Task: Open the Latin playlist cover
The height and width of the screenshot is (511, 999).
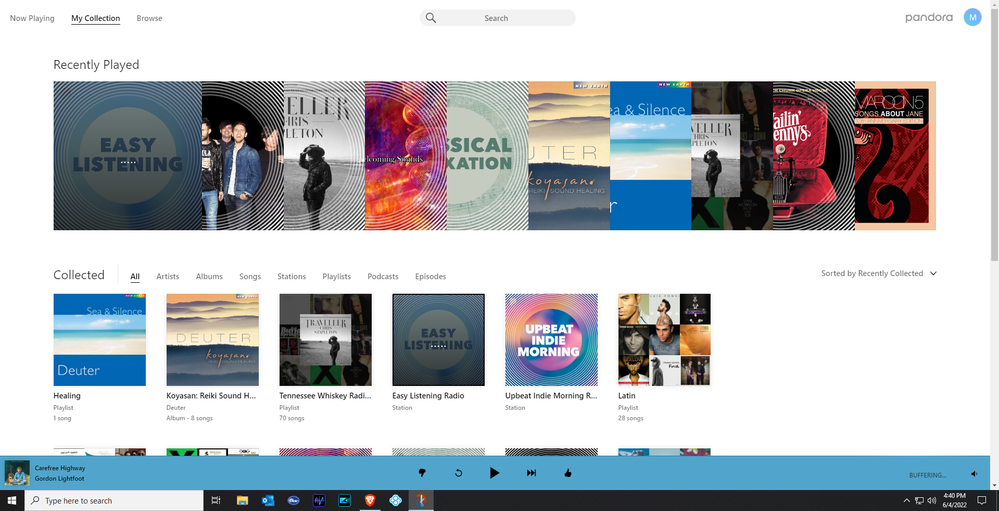Action: pos(664,339)
